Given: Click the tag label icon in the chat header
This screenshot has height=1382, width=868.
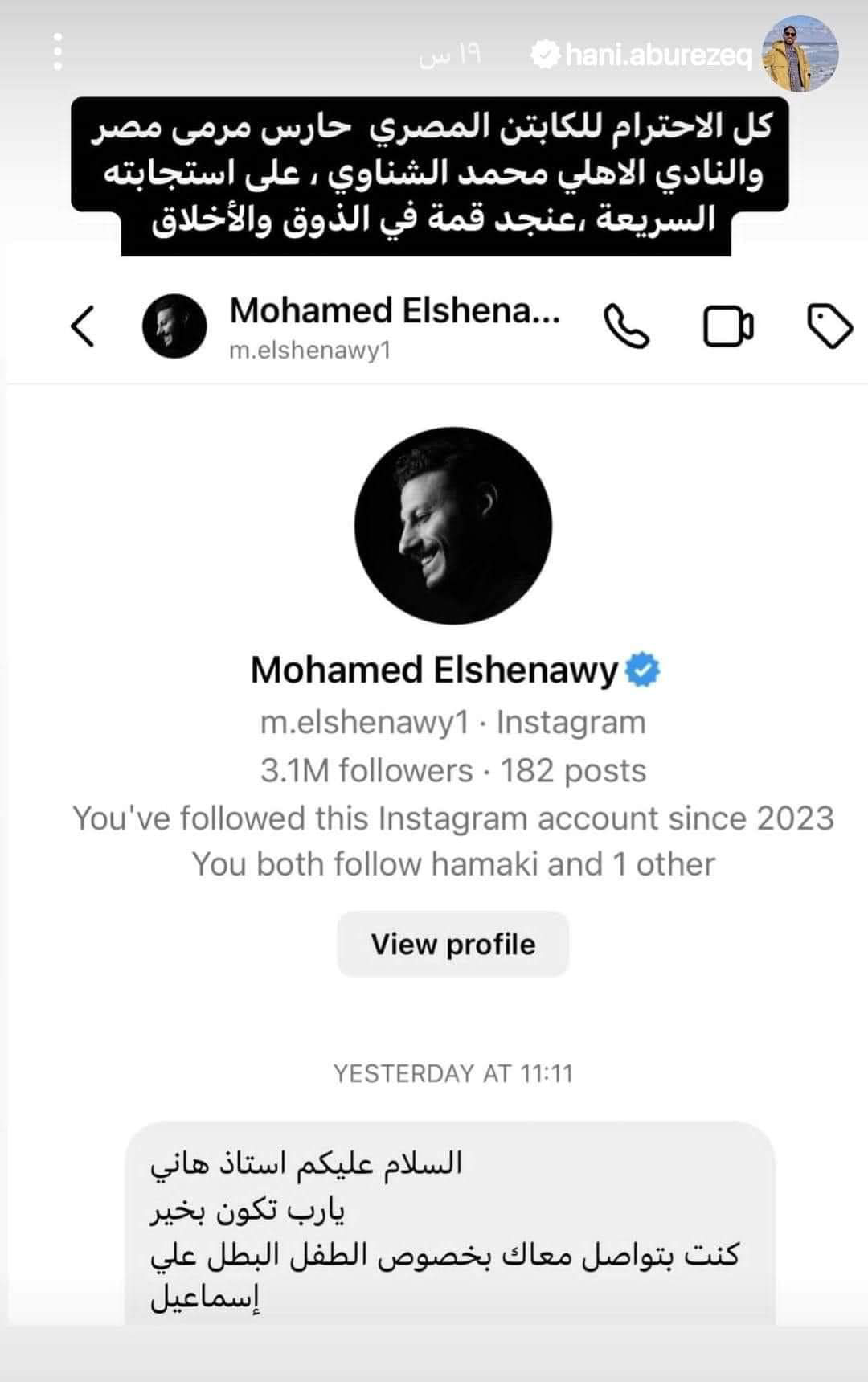Looking at the screenshot, I should [x=829, y=326].
